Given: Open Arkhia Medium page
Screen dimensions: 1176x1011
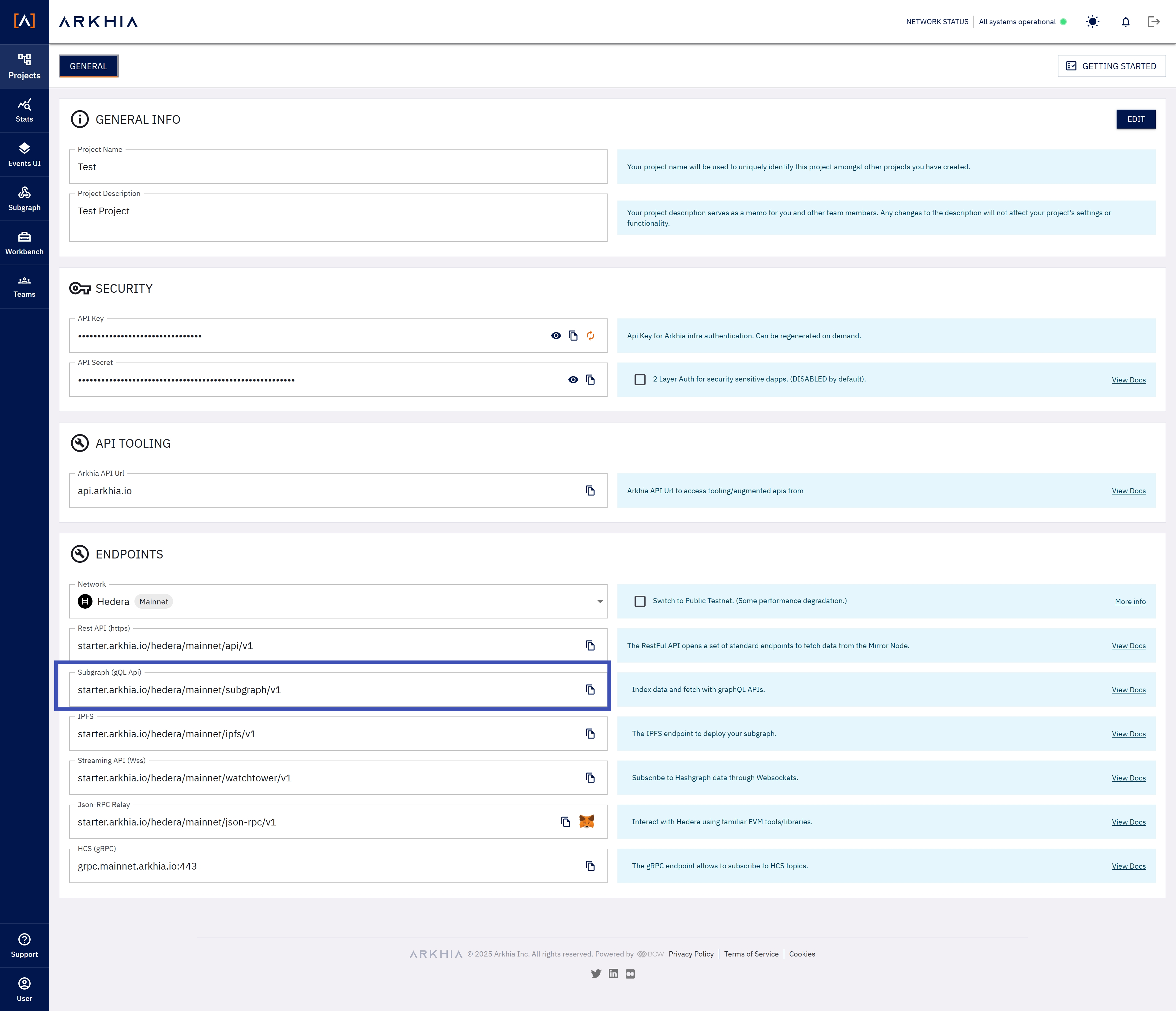Looking at the screenshot, I should (x=630, y=974).
